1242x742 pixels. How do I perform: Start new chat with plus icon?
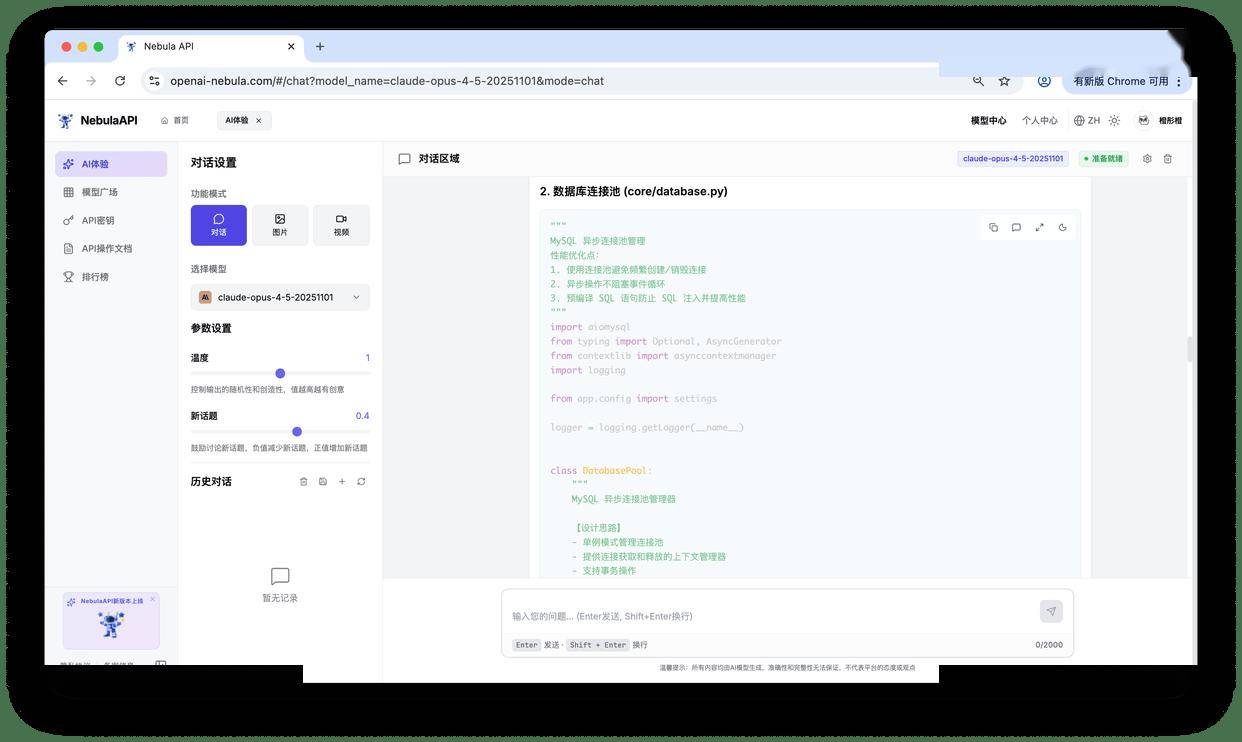tap(342, 482)
